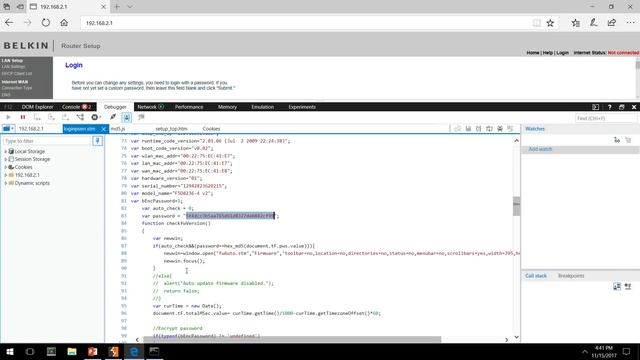Click the router Home link
The height and width of the screenshot is (360, 640).
[x=532, y=53]
